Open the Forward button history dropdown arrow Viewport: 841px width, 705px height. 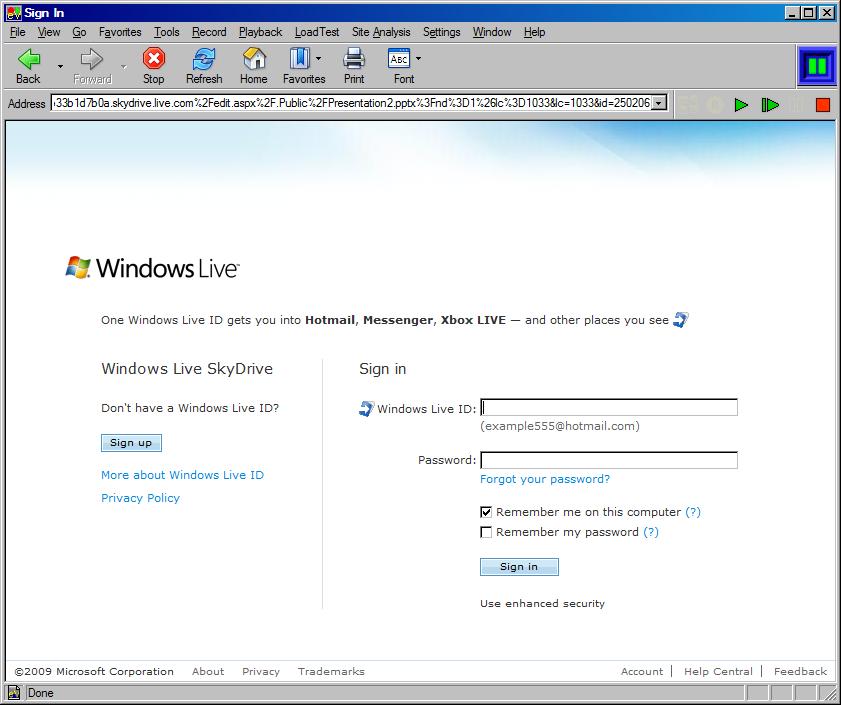(123, 67)
